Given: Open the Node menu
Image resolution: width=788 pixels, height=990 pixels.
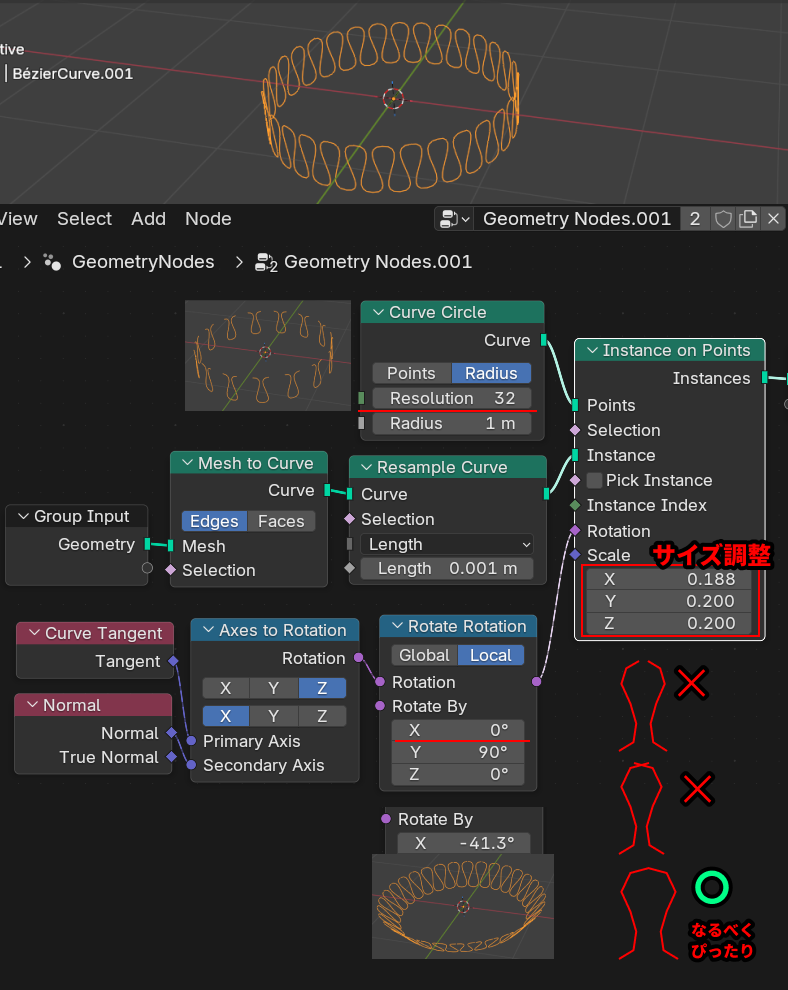Looking at the screenshot, I should coord(208,219).
